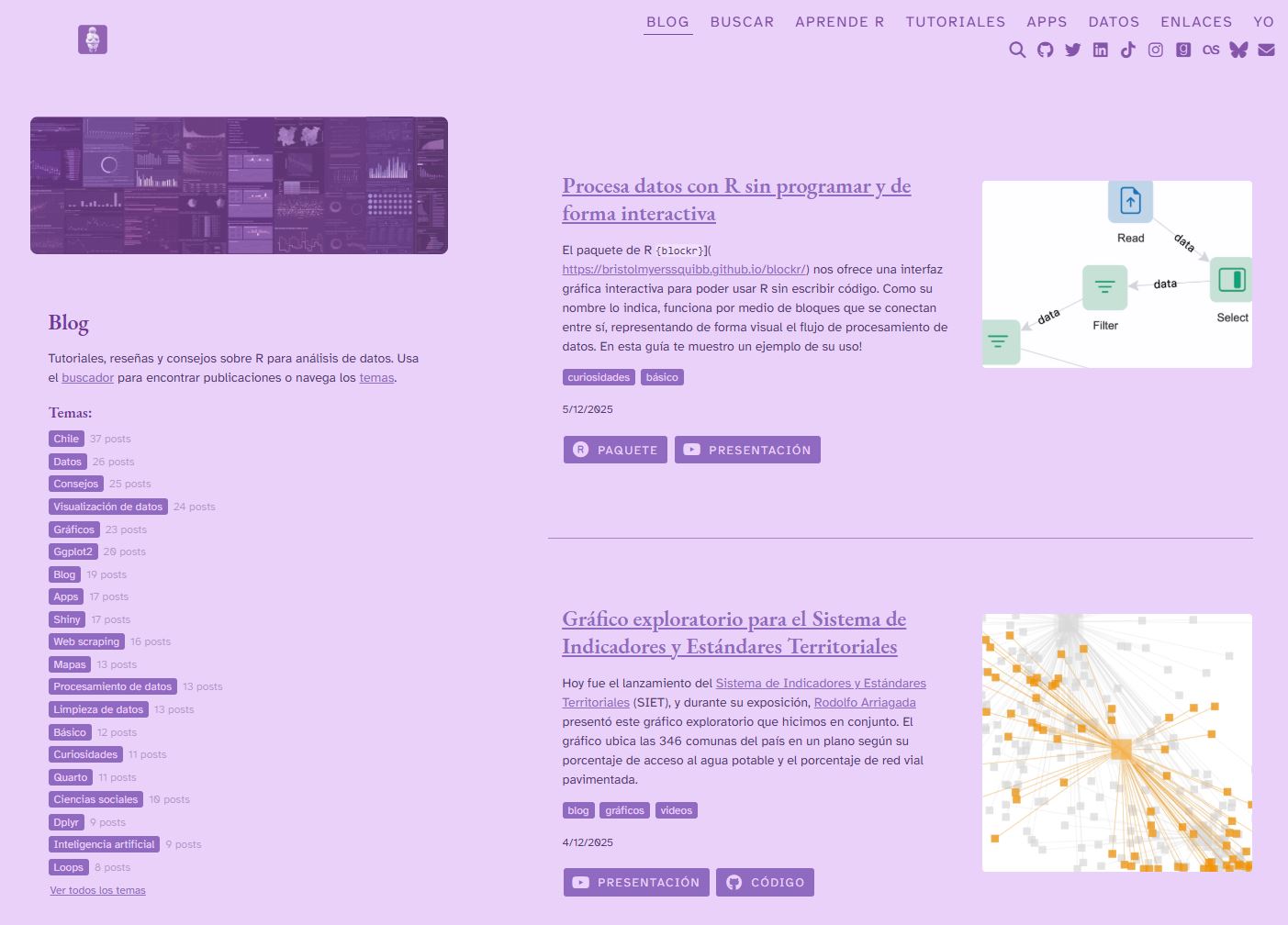The image size is (1288, 925).
Task: Click the email envelope icon
Action: click(x=1266, y=50)
